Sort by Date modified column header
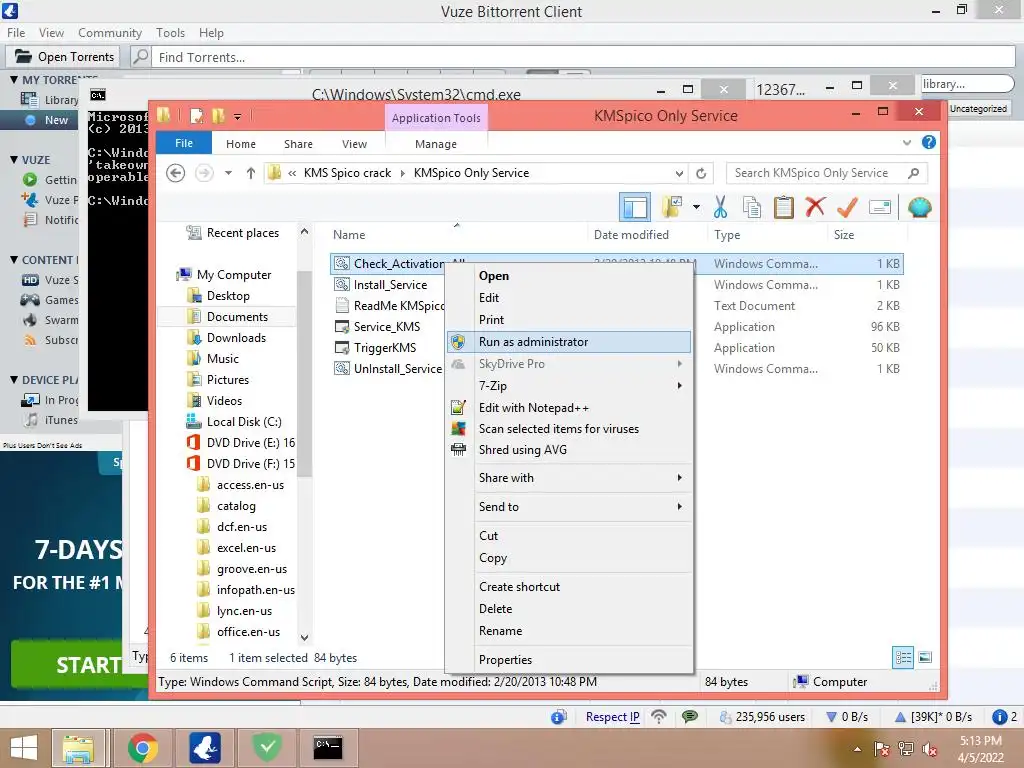This screenshot has height=768, width=1024. click(631, 234)
